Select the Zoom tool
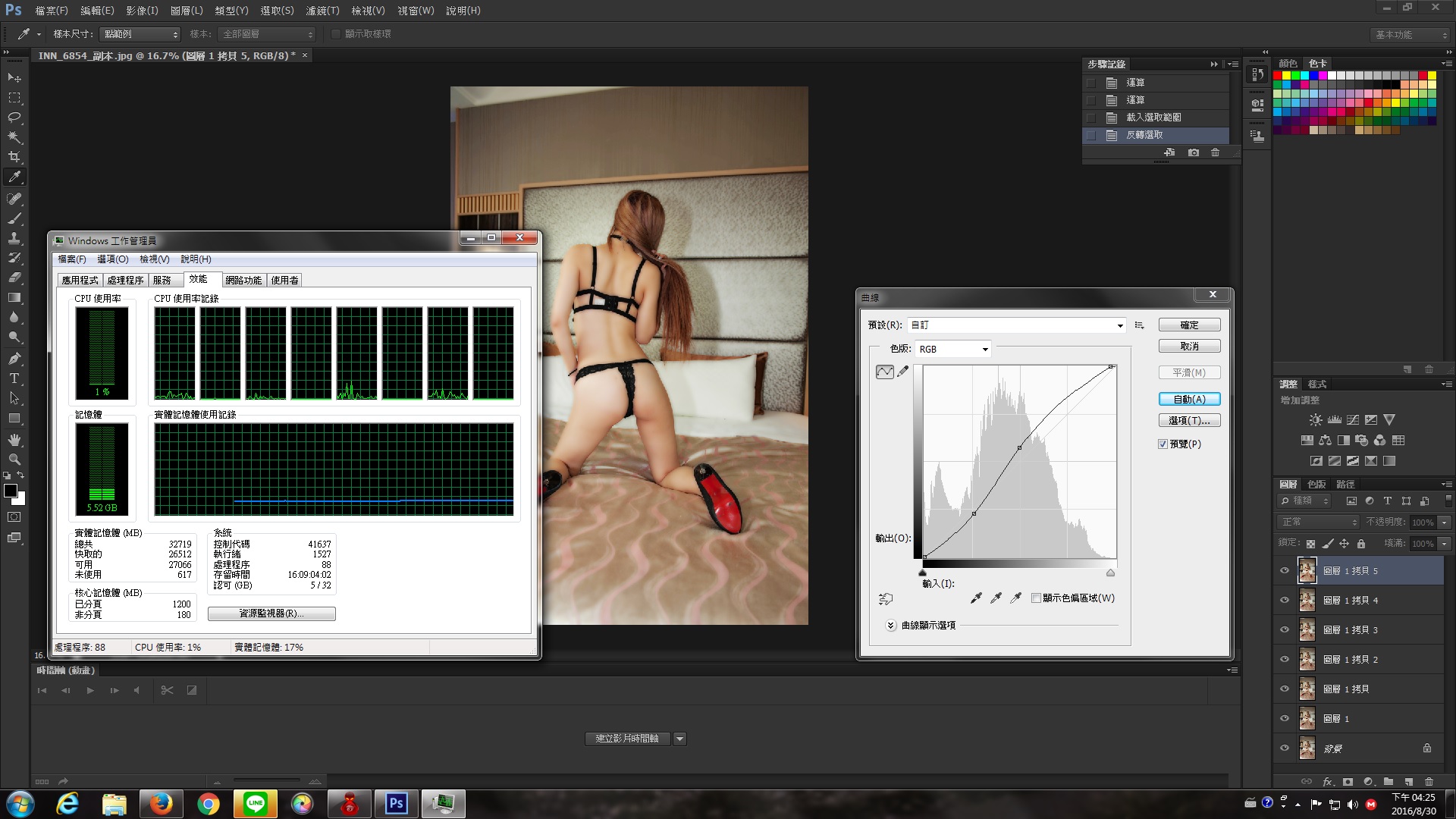This screenshot has height=819, width=1456. (x=14, y=460)
